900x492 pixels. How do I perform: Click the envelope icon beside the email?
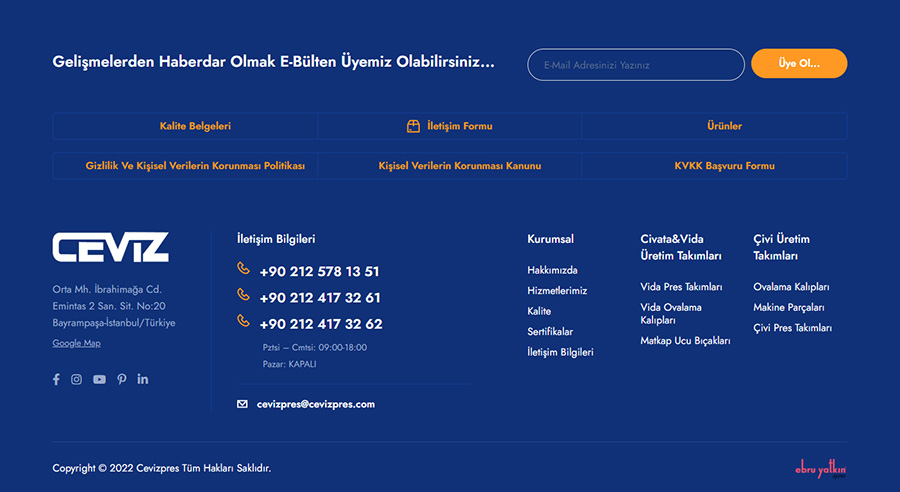tap(242, 404)
